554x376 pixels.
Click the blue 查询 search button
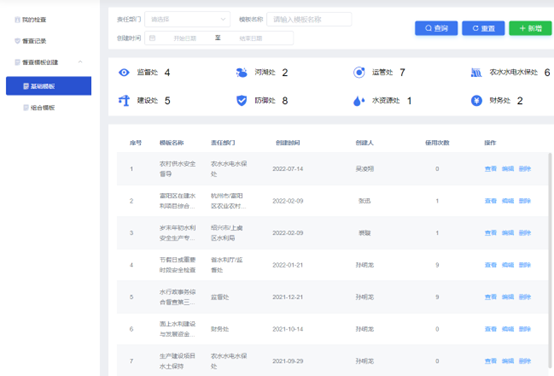(x=436, y=28)
